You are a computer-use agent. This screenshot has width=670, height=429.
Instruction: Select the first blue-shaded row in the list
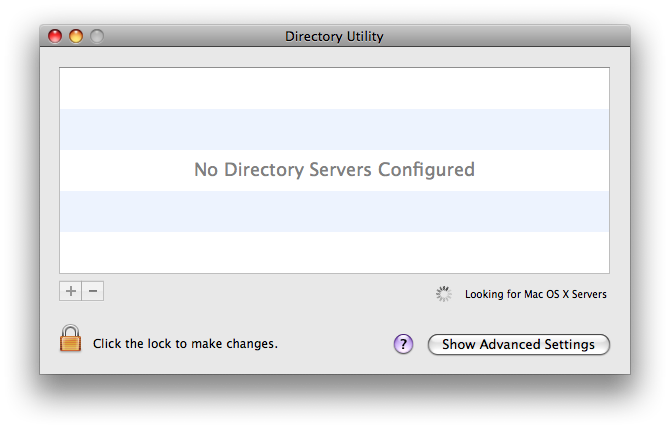tap(334, 129)
